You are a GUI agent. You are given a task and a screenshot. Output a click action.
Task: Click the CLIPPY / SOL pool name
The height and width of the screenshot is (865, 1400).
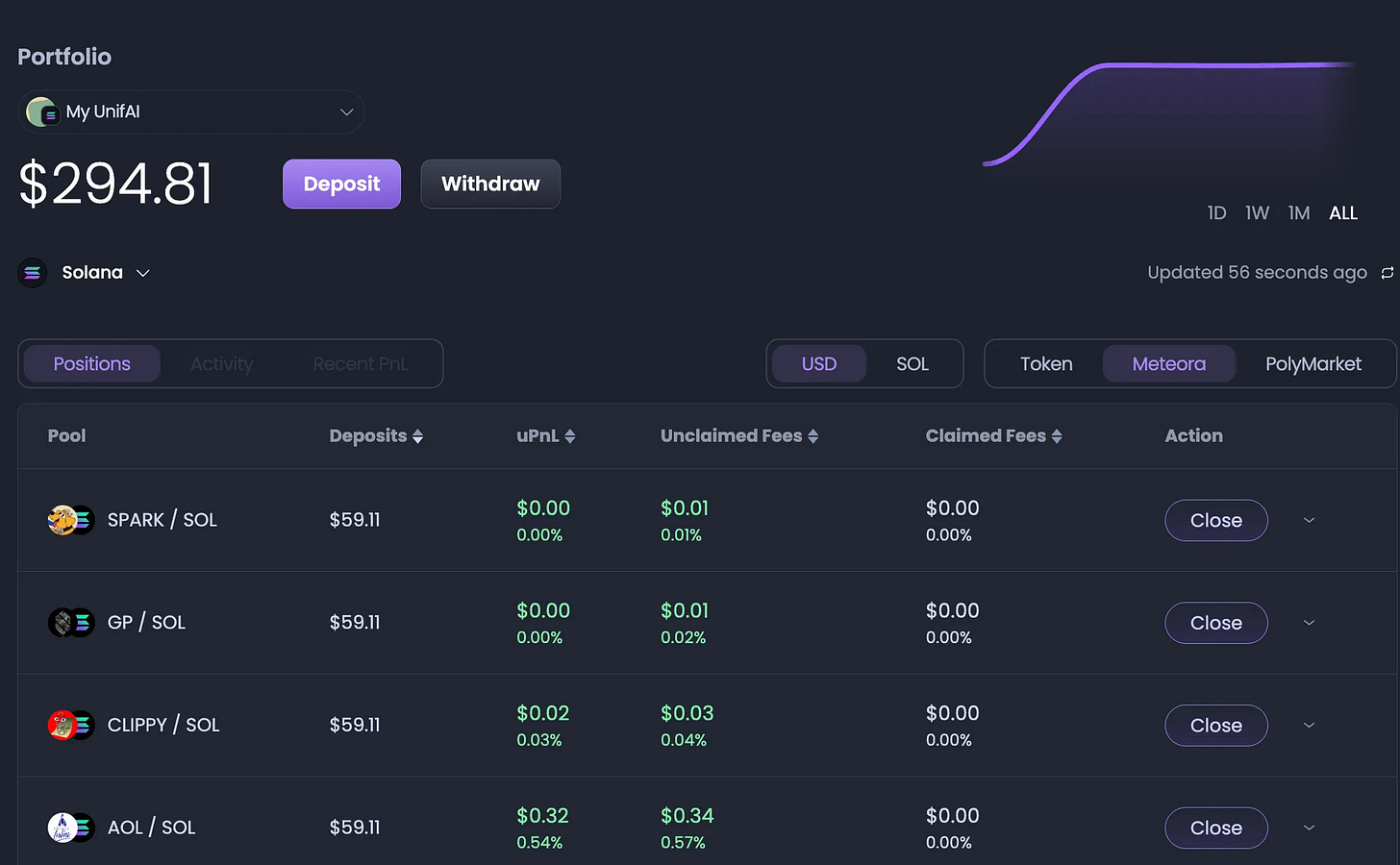click(x=163, y=725)
